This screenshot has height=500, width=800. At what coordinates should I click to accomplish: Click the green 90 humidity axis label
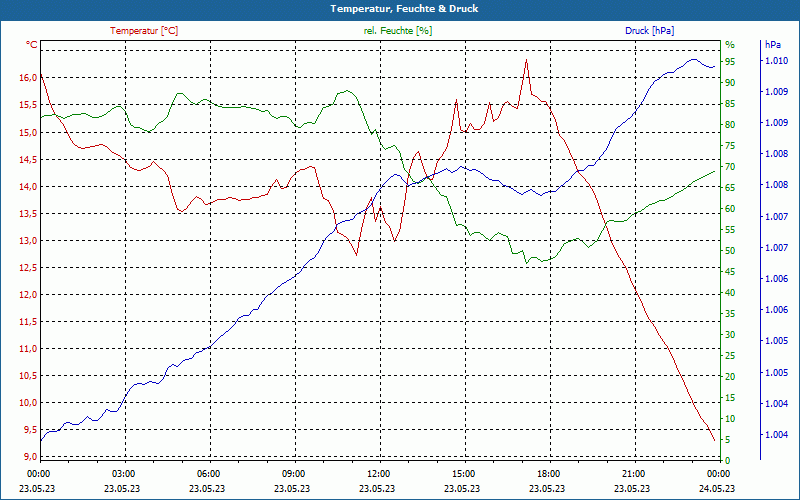pyautogui.click(x=730, y=83)
